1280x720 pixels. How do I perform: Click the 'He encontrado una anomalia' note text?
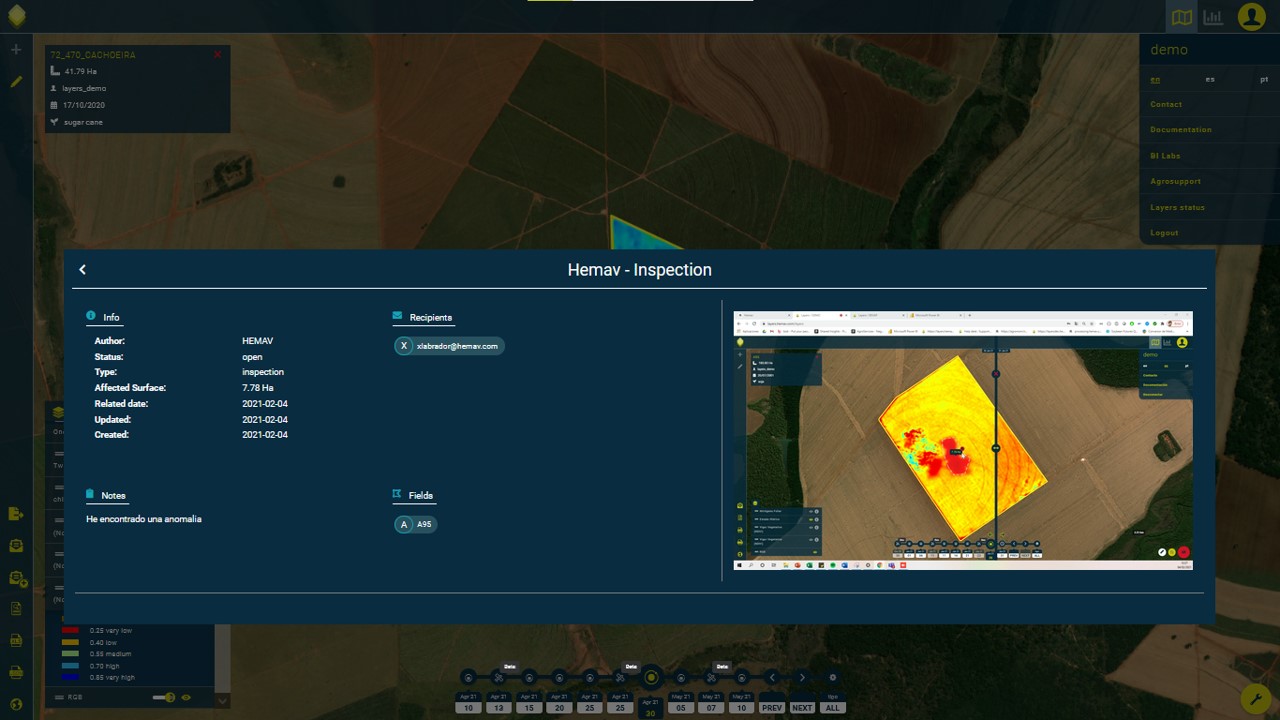point(144,520)
